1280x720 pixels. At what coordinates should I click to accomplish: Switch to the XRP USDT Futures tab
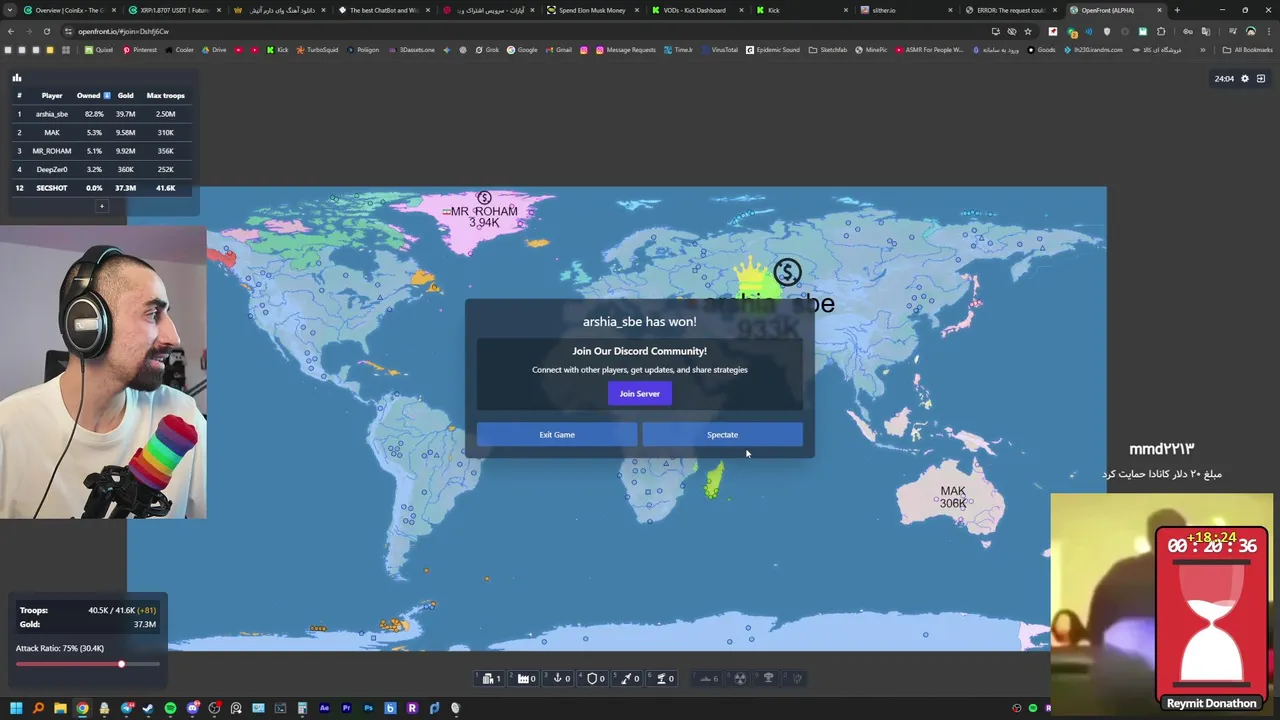174,10
